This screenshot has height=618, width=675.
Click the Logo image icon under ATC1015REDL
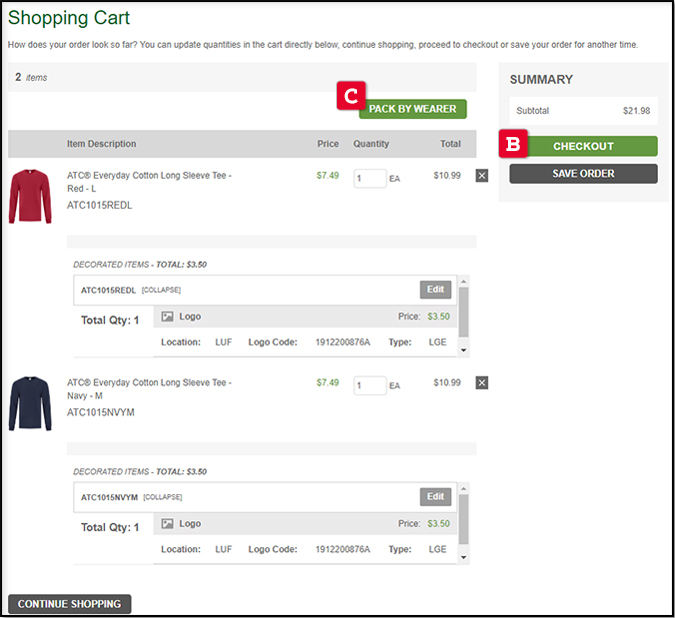coord(168,317)
